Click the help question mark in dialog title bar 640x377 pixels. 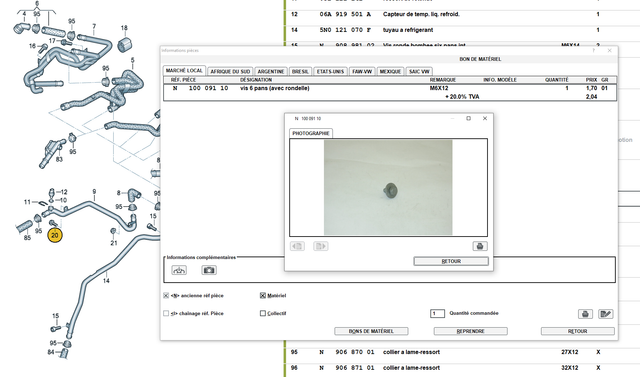(x=593, y=51)
